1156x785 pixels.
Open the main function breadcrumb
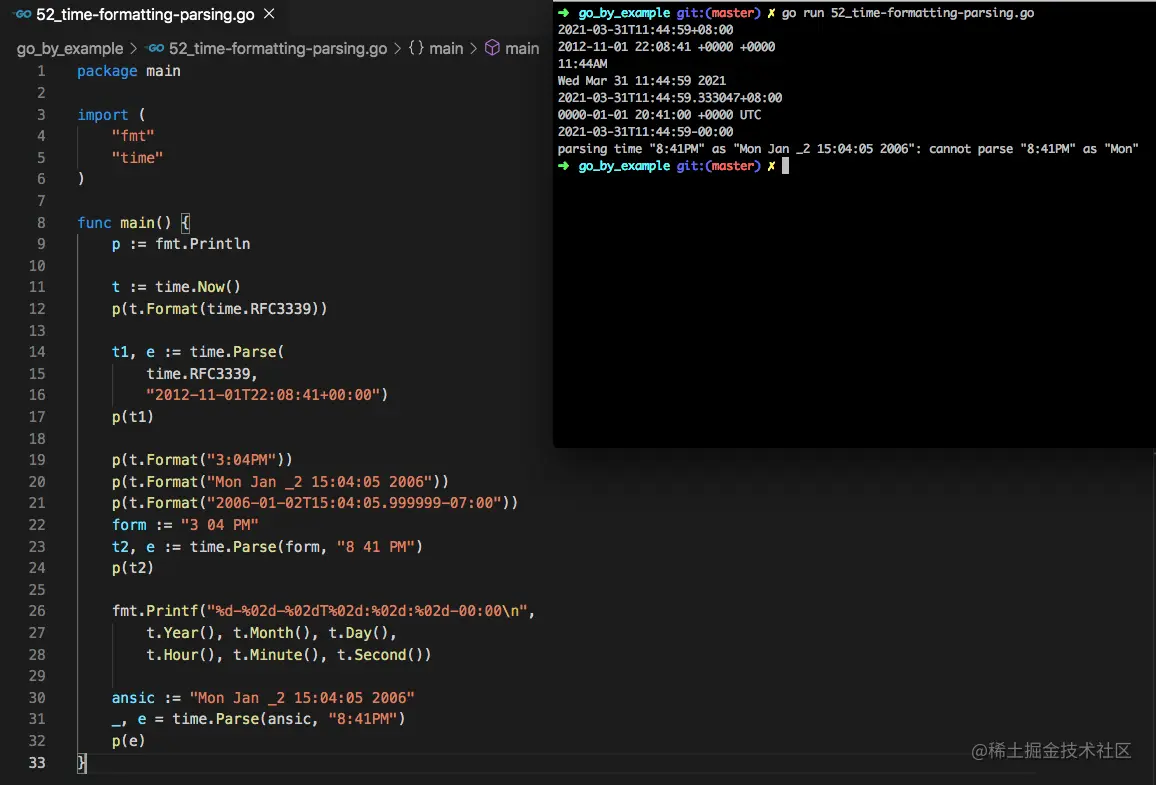tap(522, 49)
